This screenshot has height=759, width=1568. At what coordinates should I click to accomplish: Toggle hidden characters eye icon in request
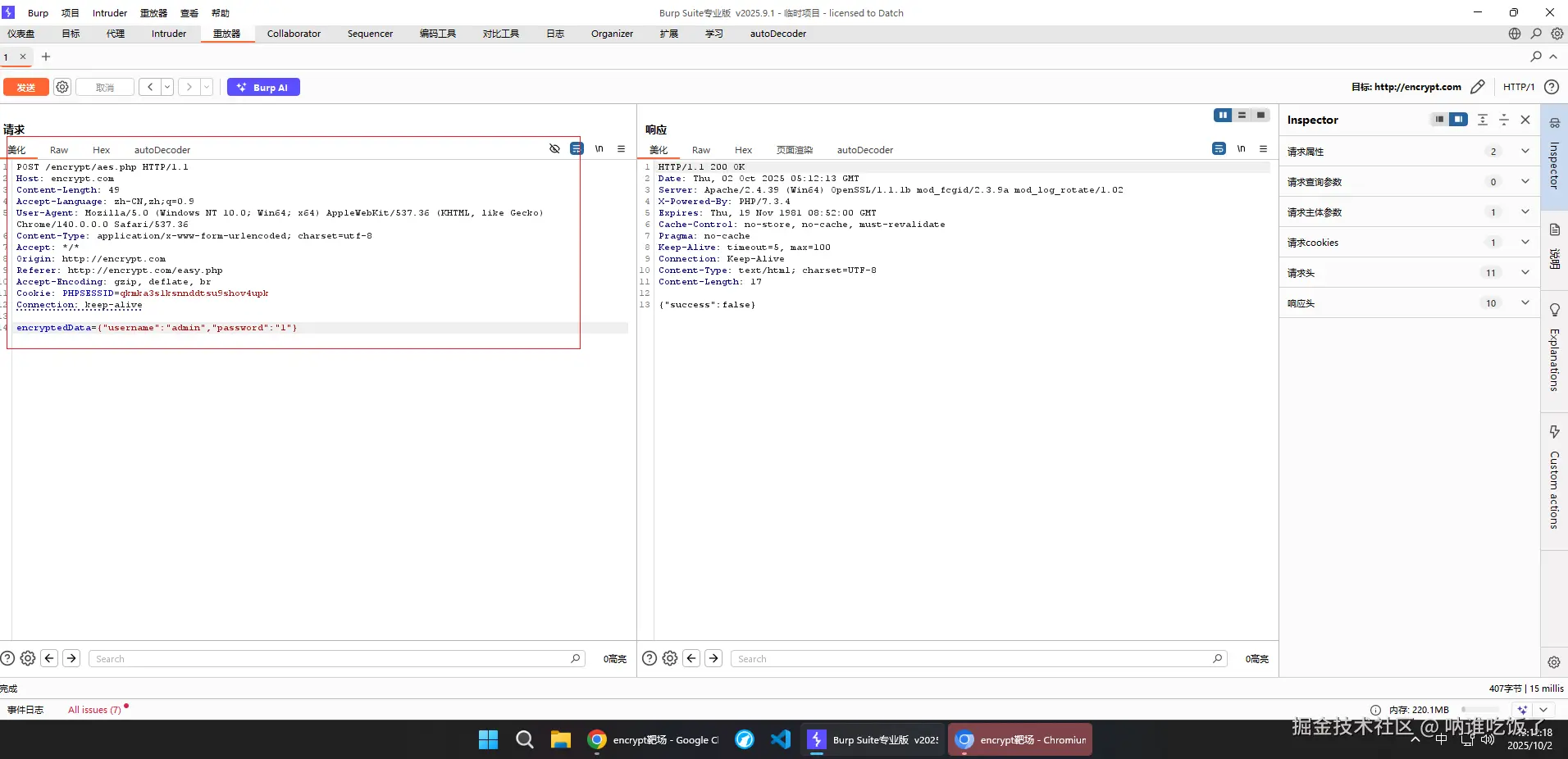tap(554, 148)
